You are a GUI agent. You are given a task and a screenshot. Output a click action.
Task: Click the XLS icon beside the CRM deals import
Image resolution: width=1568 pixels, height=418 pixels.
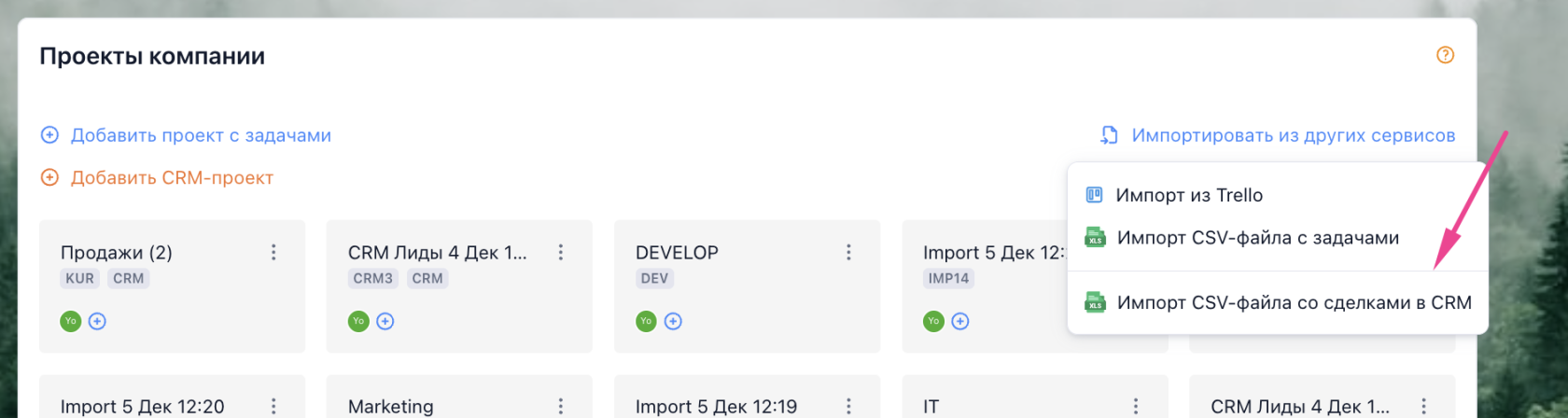[1095, 303]
